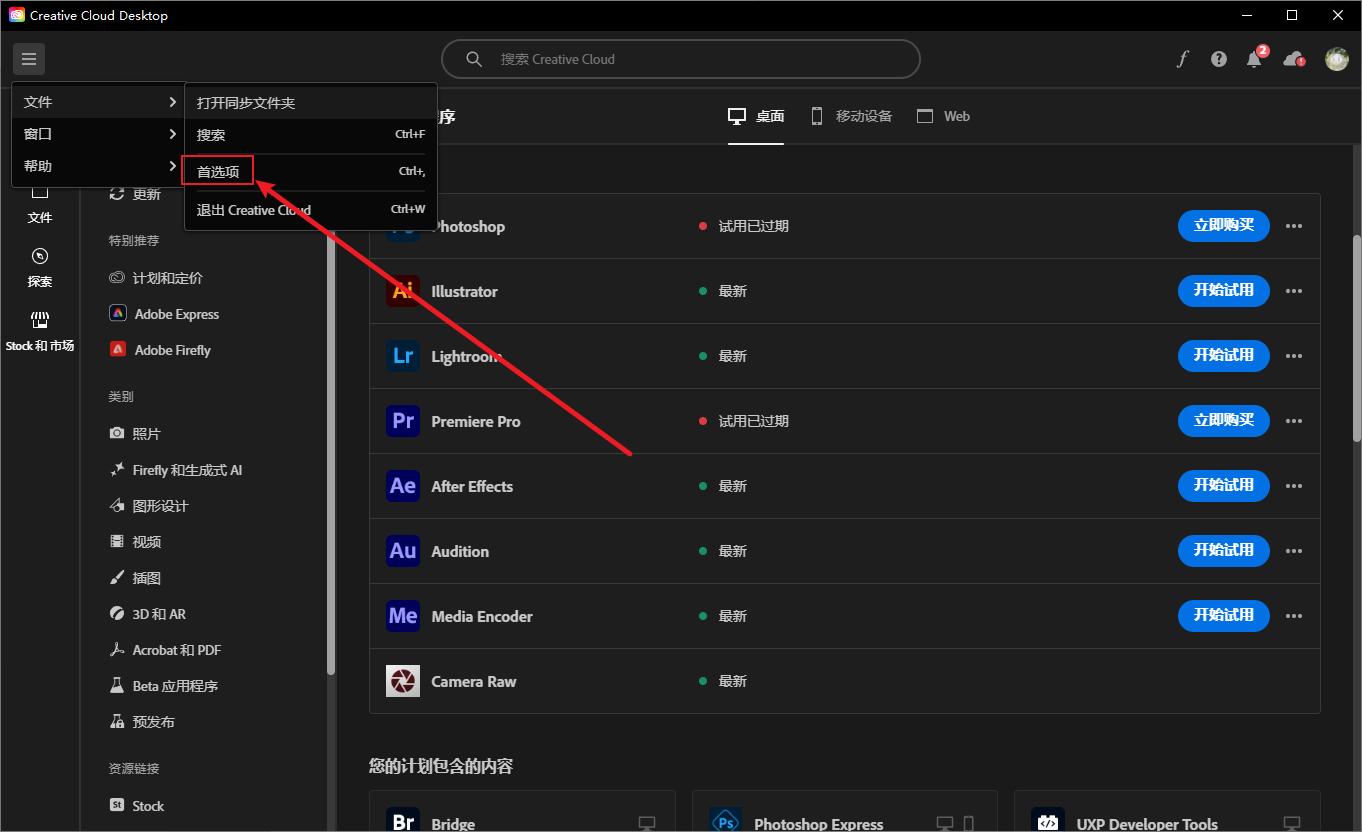Click 开始试用 for Illustrator
Image resolution: width=1362 pixels, height=832 pixels.
(1224, 290)
